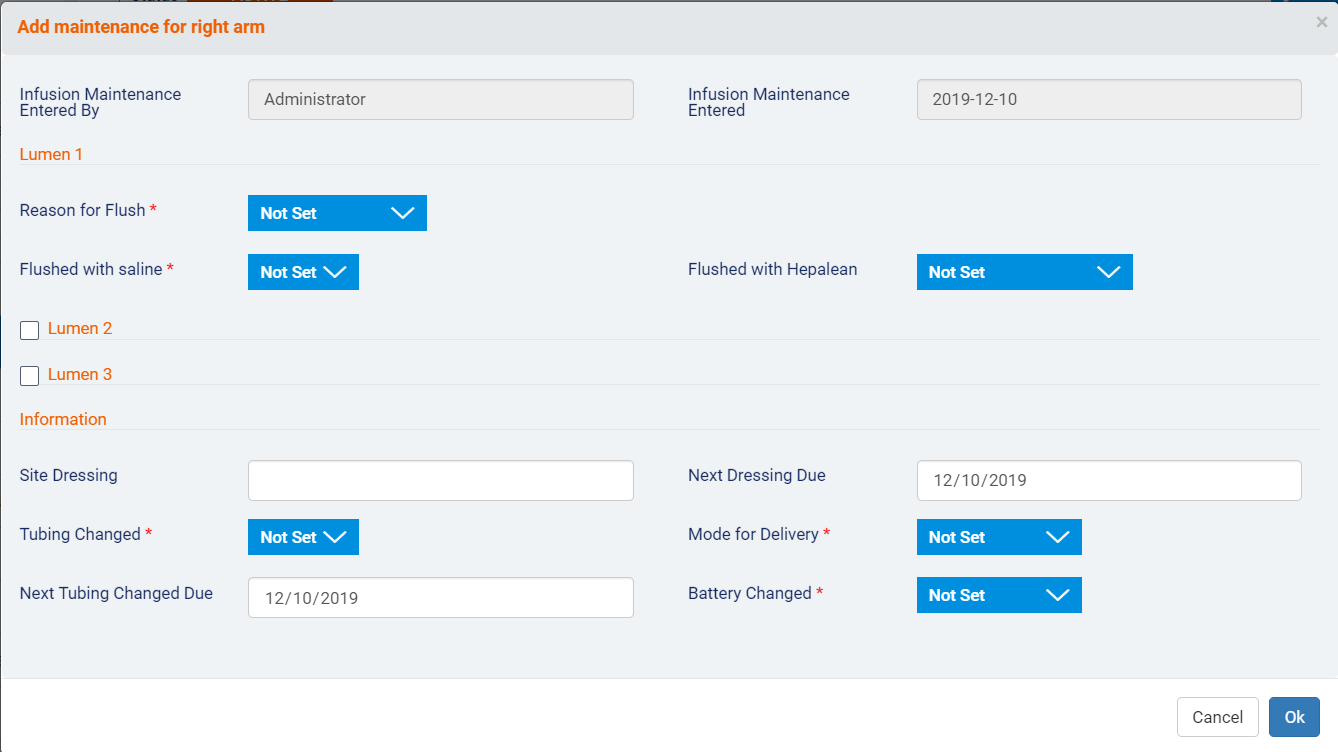
Task: Expand the Flushed with saline dropdown
Action: tap(303, 272)
